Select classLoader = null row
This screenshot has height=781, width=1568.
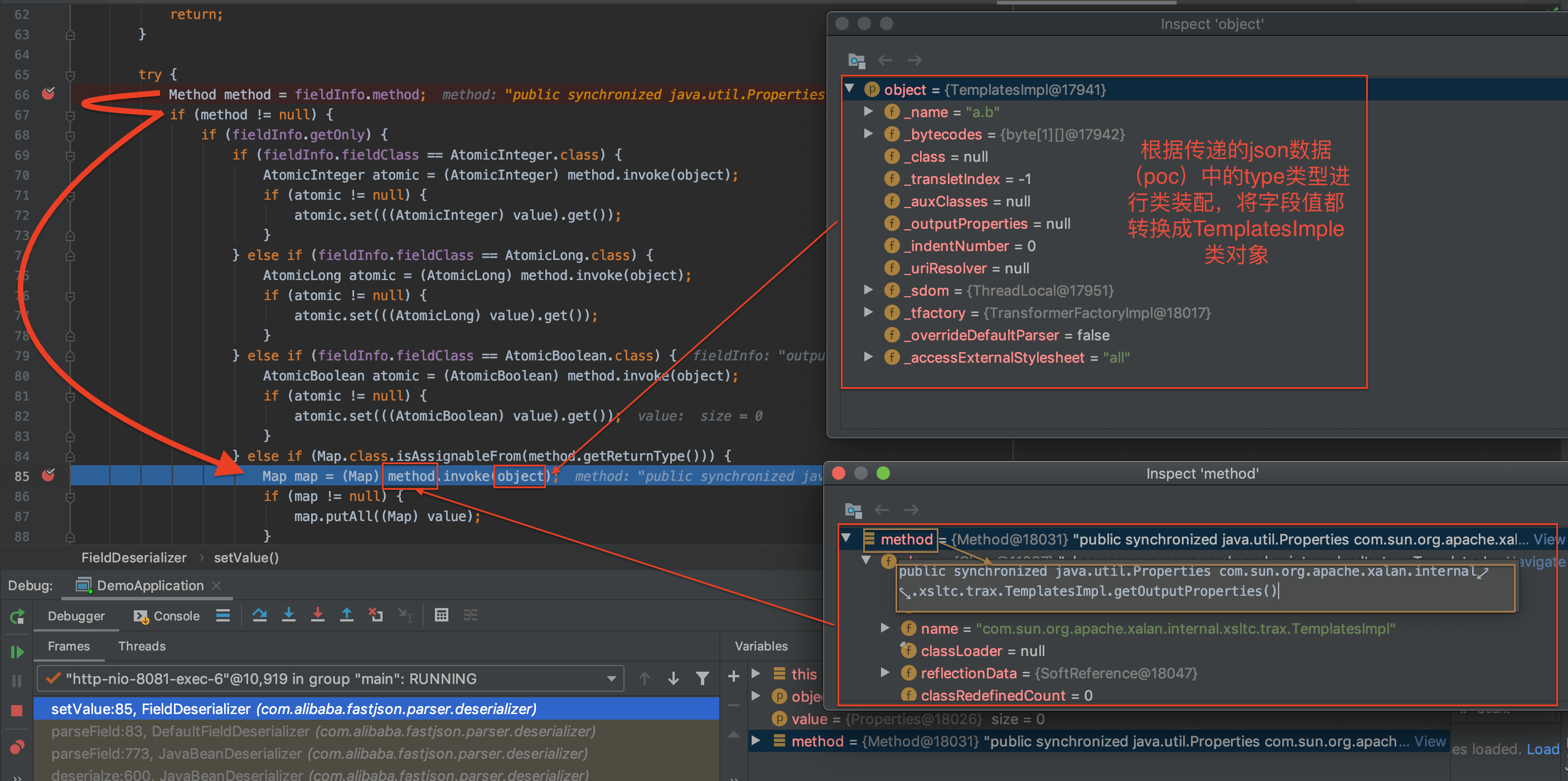click(x=972, y=650)
